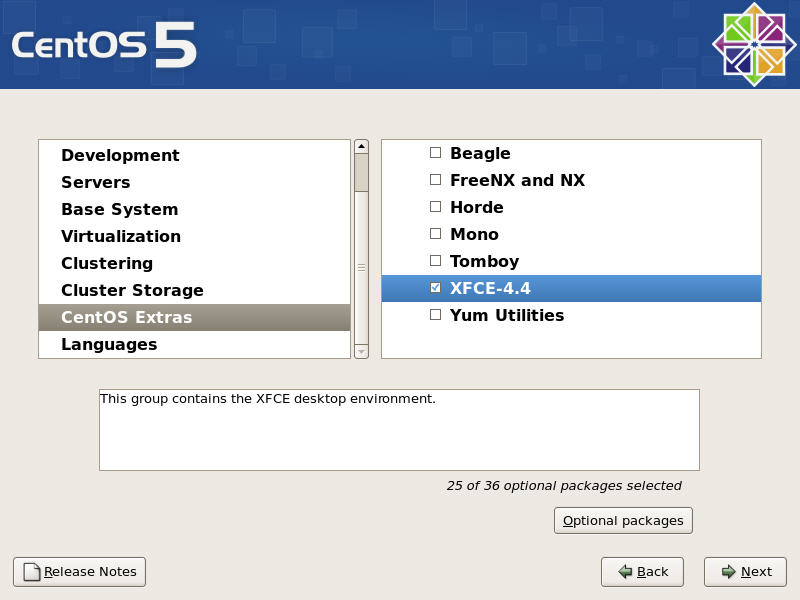
Task: Open the Release Notes
Action: click(x=80, y=572)
